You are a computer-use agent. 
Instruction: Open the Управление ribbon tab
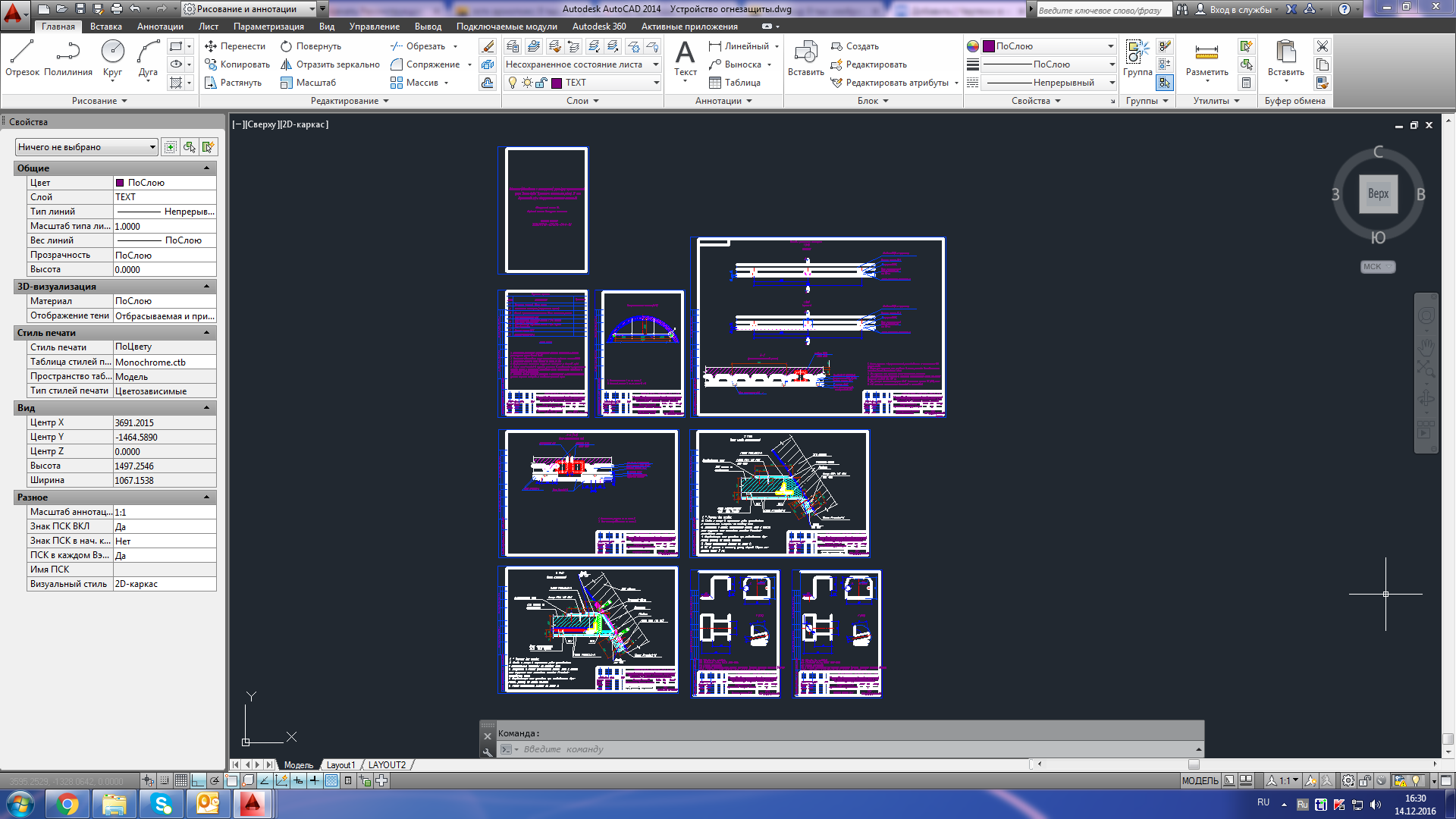click(375, 27)
